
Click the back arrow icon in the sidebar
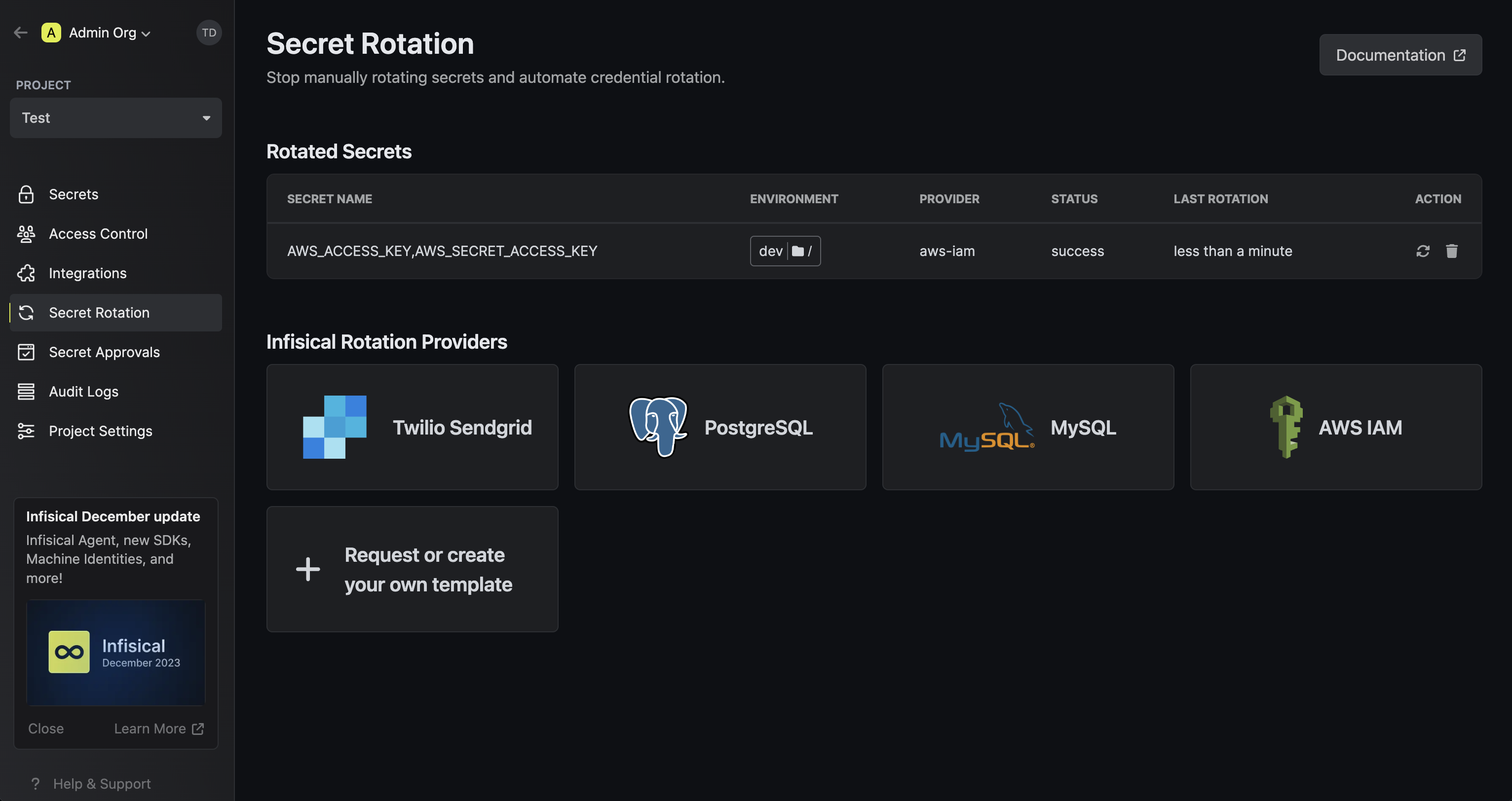point(21,33)
